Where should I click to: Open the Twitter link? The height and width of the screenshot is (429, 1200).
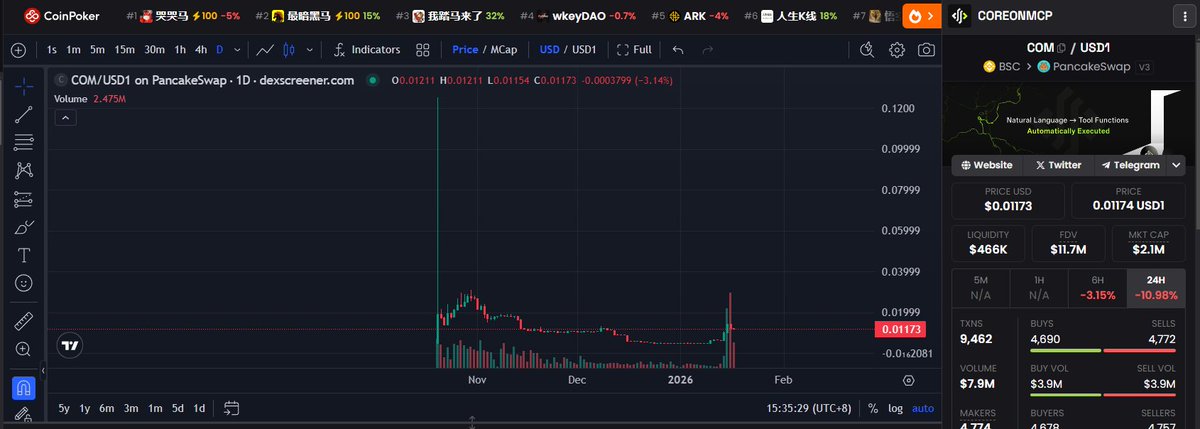point(1059,165)
